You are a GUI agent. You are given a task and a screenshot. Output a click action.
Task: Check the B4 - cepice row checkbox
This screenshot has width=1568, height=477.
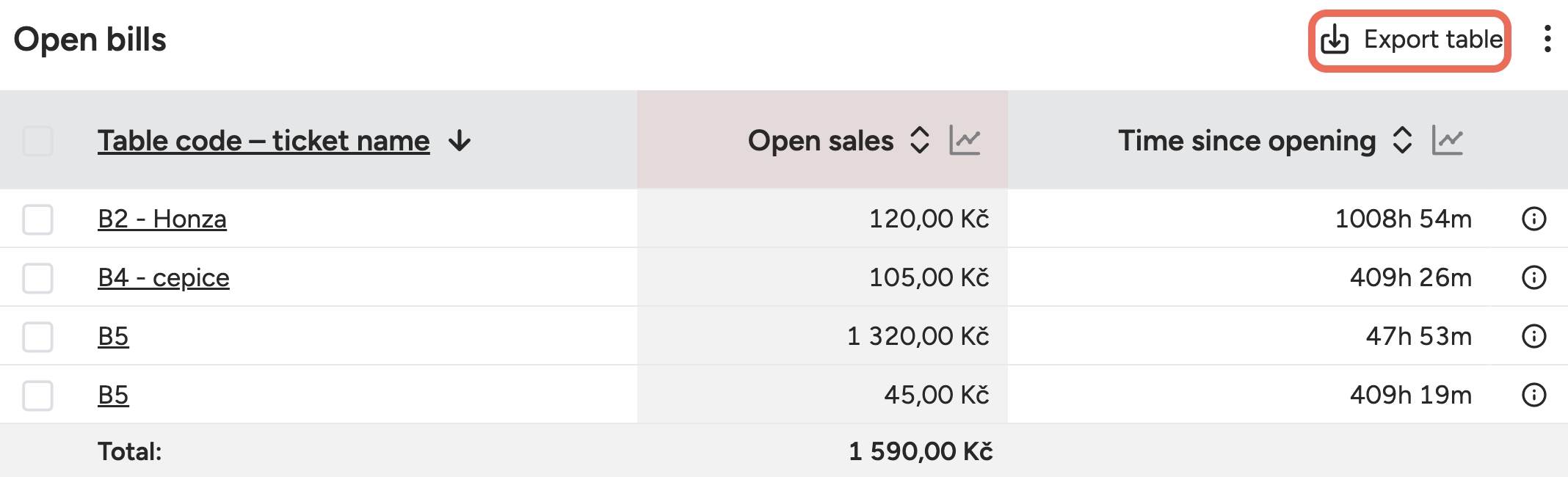(37, 278)
